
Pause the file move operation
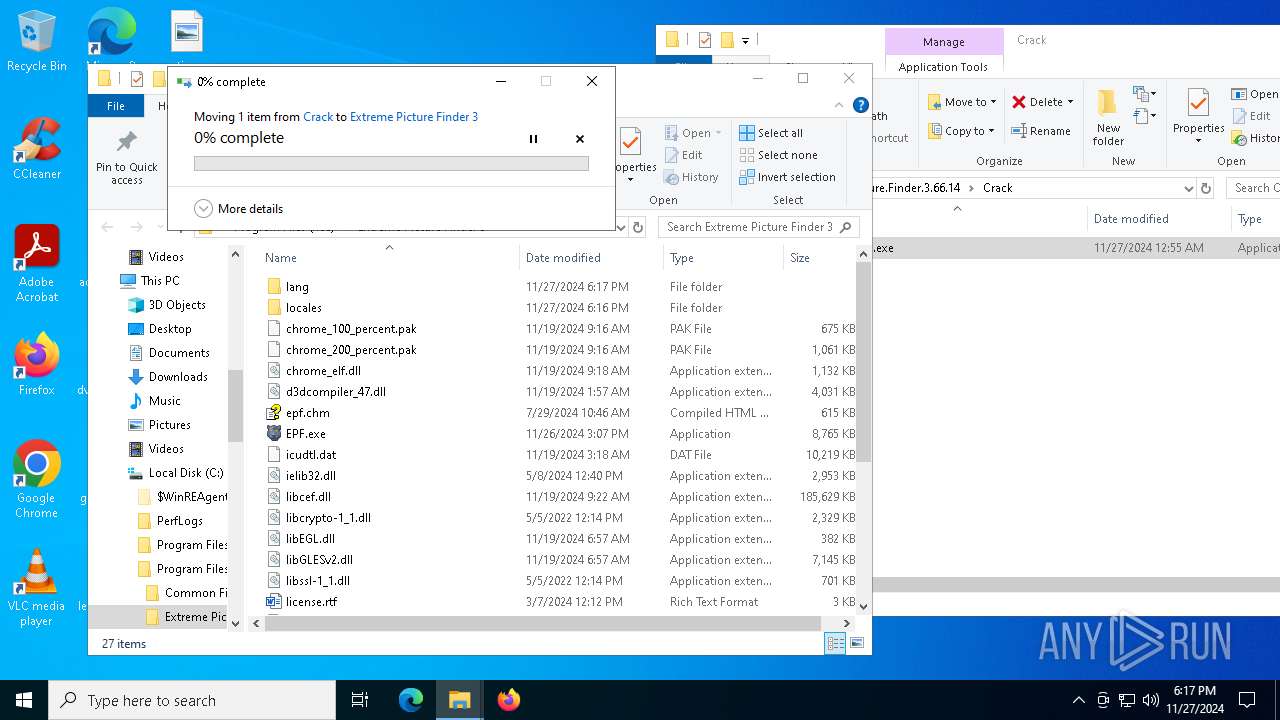533,139
